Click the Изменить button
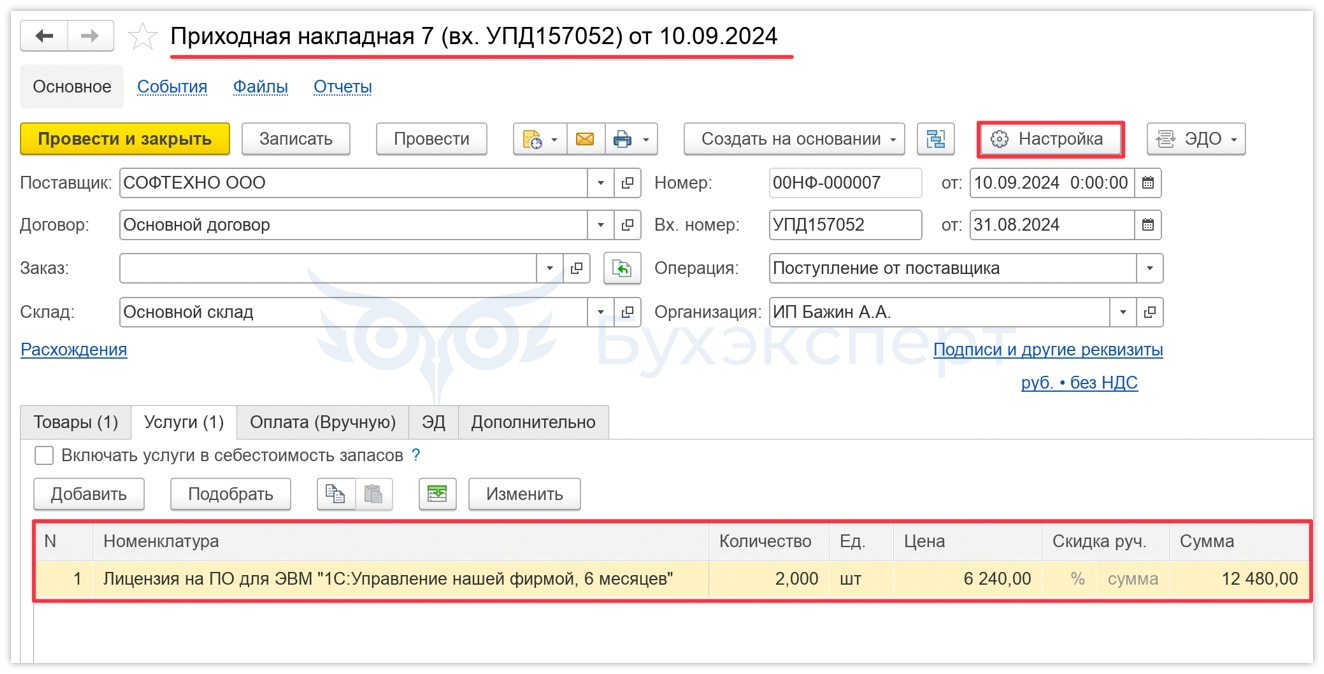1324x674 pixels. [x=525, y=494]
